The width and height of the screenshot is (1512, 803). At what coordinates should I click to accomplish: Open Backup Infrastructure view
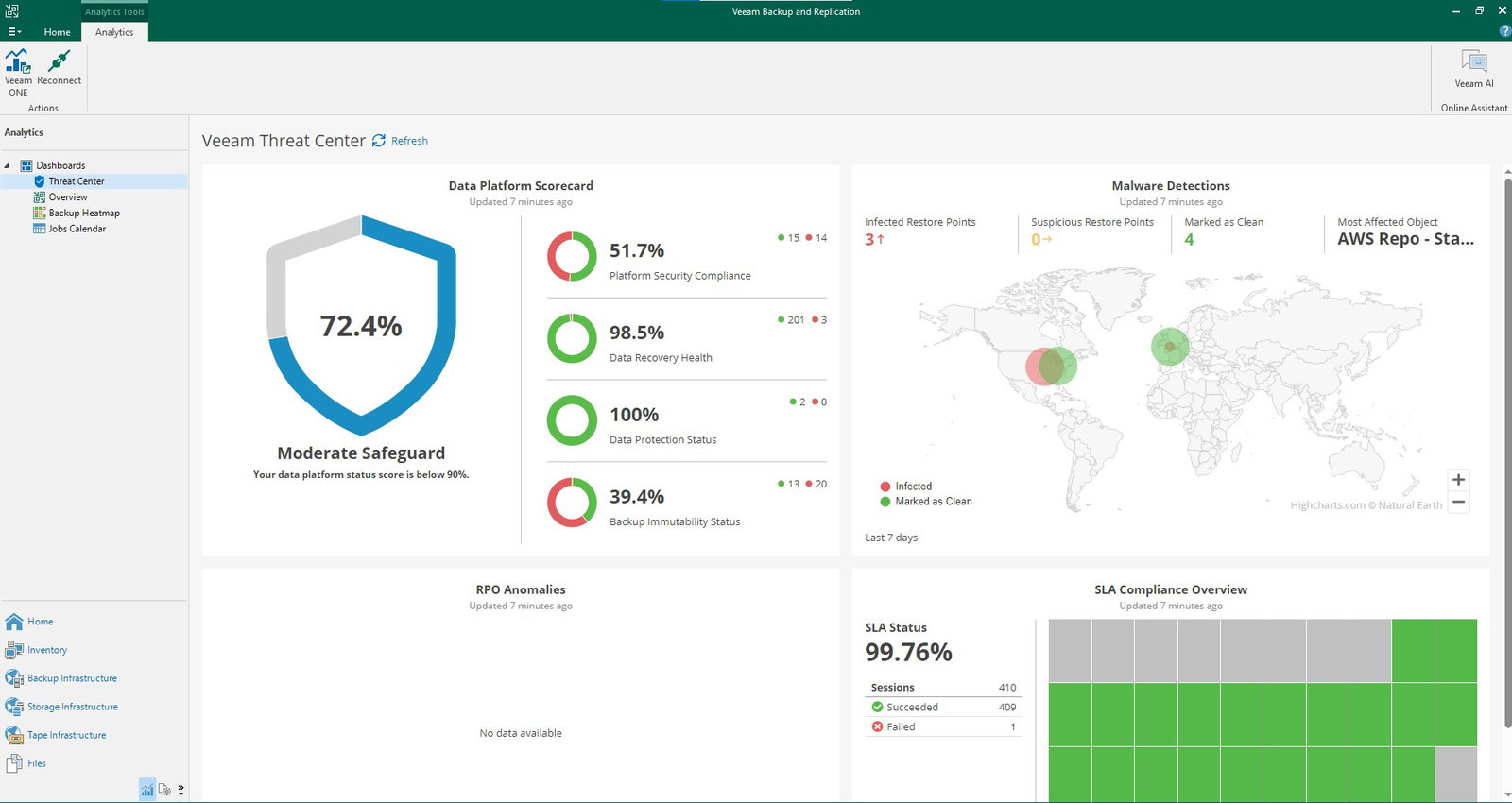72,678
